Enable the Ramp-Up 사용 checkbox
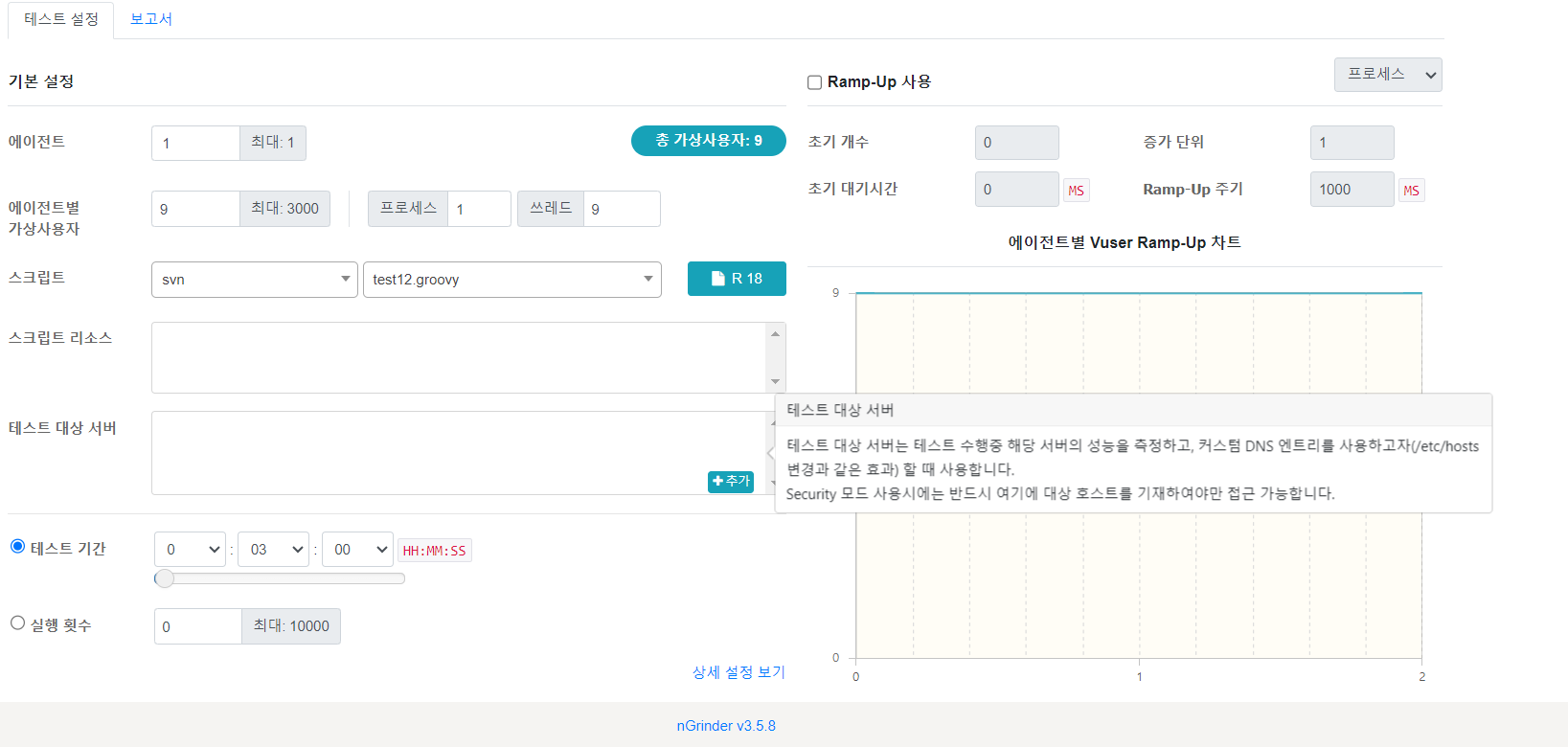Screen dimensions: 1568x747 814,82
